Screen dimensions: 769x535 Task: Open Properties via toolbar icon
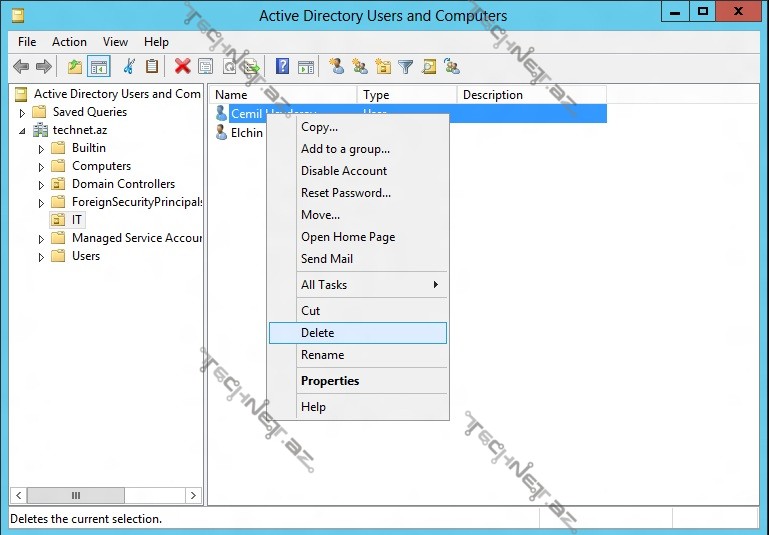205,66
